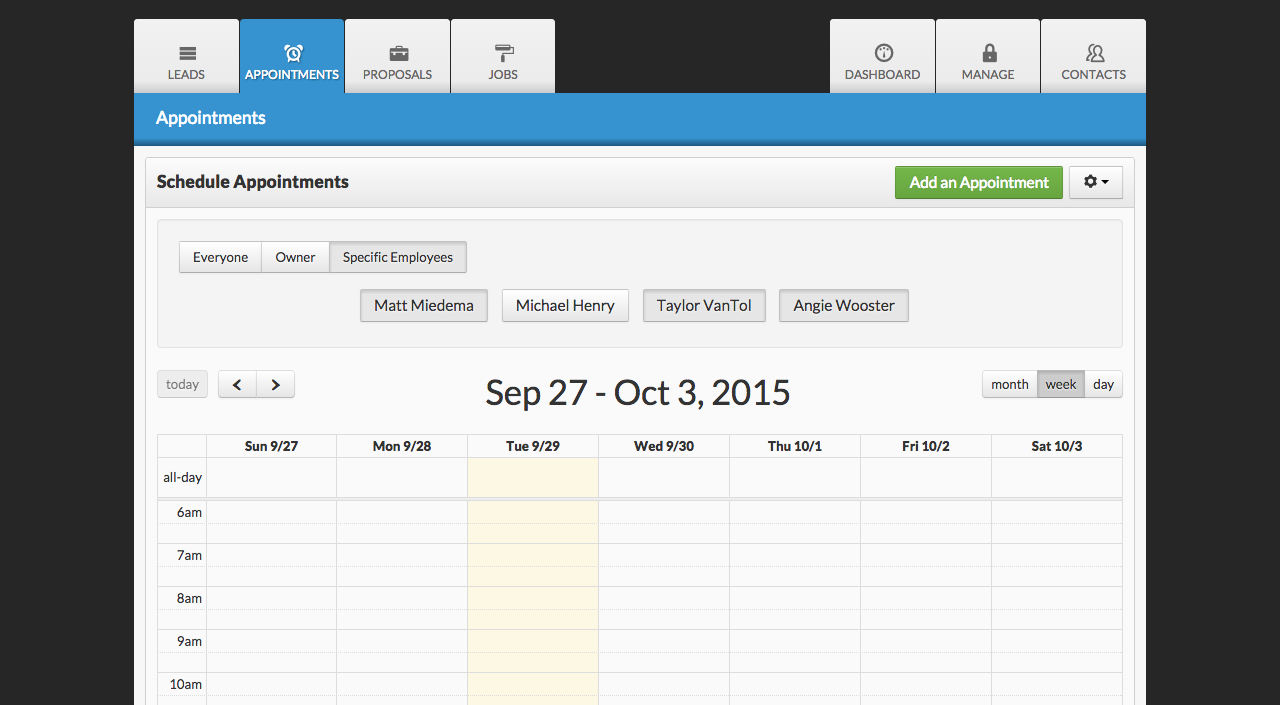Image resolution: width=1280 pixels, height=705 pixels.
Task: Click the 9am slot on Mon 9/28
Action: pyautogui.click(x=402, y=641)
